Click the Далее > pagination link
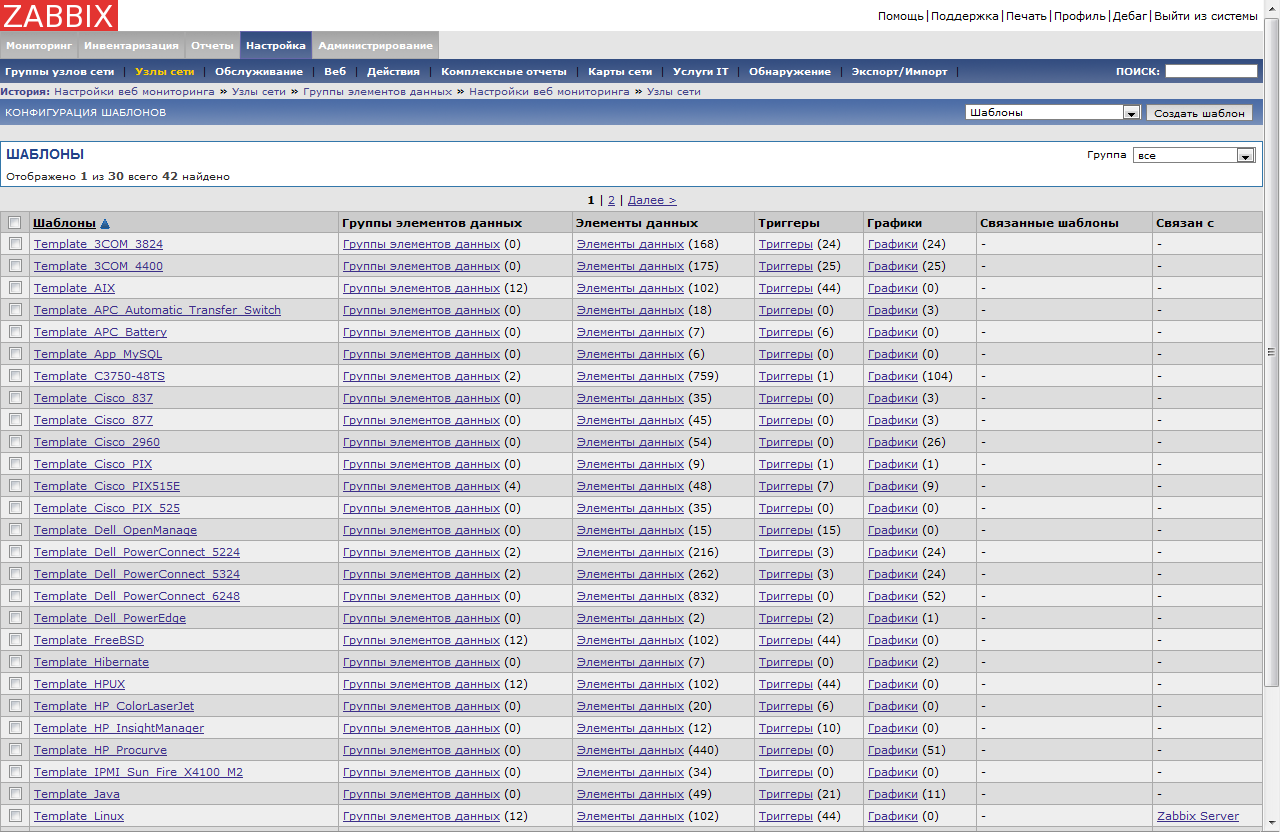Screen dimensions: 1280x832 pyautogui.click(x=651, y=200)
